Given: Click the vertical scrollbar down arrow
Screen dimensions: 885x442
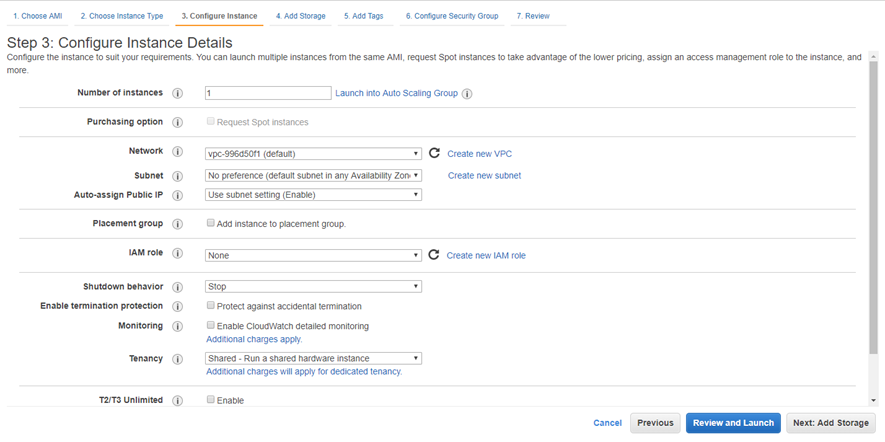Looking at the screenshot, I should [874, 400].
